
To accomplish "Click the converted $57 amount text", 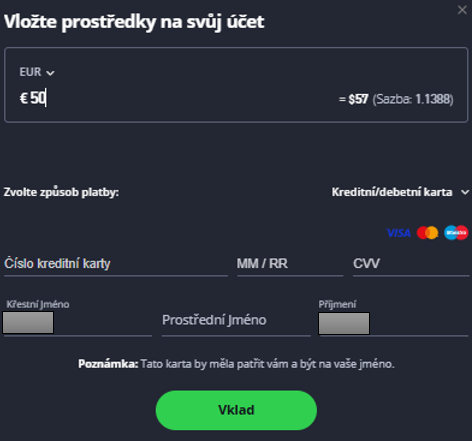I will [358, 99].
